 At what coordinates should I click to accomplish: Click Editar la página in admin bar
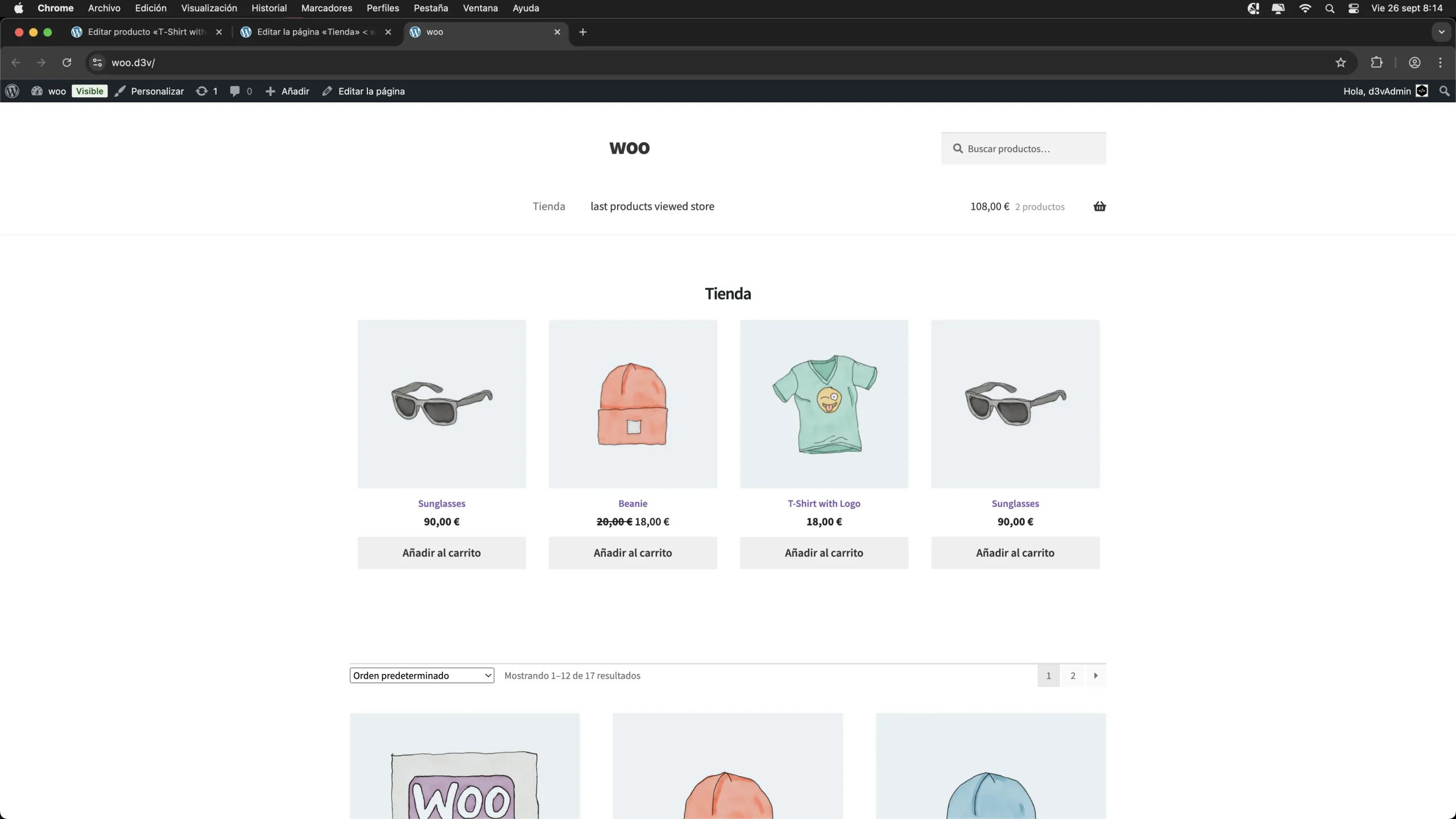pyautogui.click(x=363, y=91)
